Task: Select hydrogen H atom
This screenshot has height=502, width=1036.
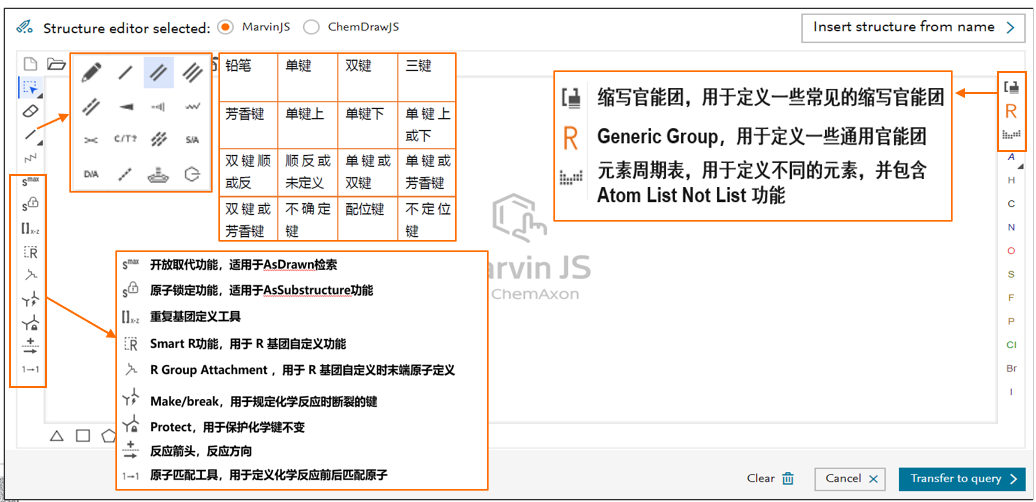Action: pos(1012,180)
